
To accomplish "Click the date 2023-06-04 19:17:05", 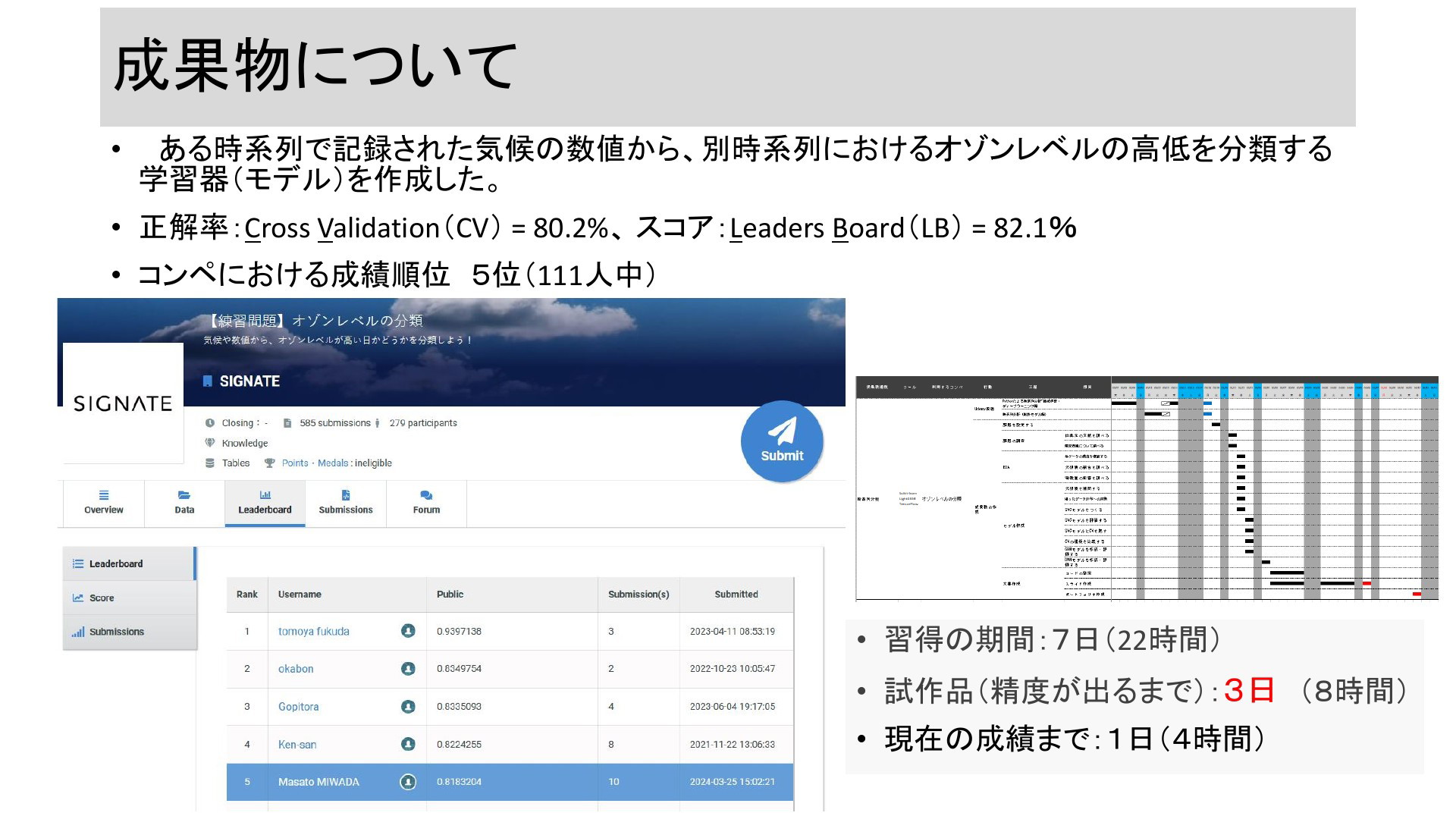I will coord(733,707).
